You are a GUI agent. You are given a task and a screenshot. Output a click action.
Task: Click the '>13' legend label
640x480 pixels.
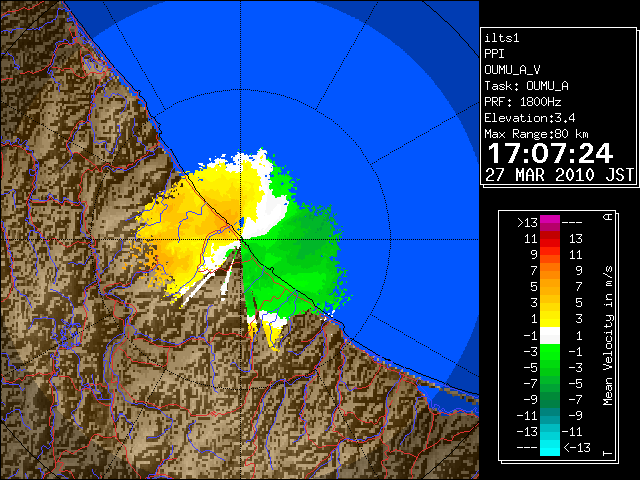click(x=527, y=223)
